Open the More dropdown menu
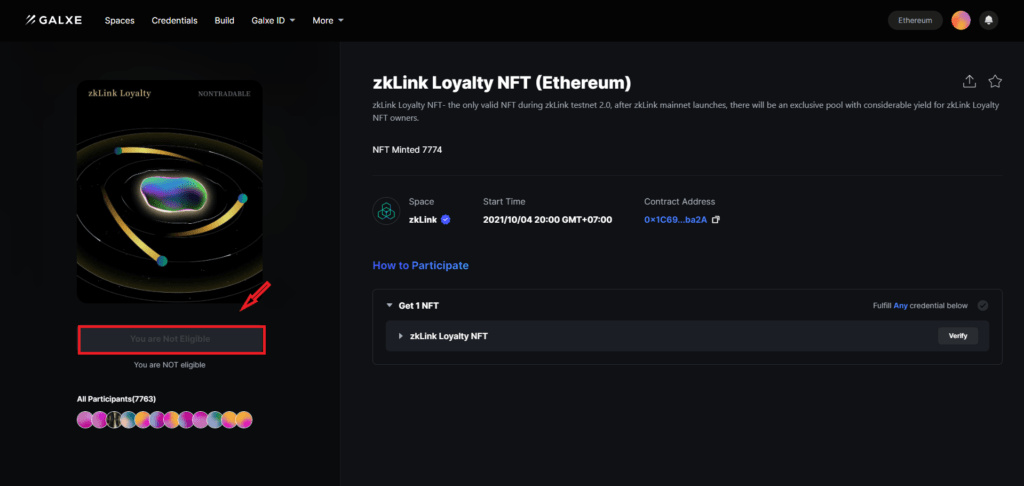Viewport: 1024px width, 486px height. coord(327,20)
